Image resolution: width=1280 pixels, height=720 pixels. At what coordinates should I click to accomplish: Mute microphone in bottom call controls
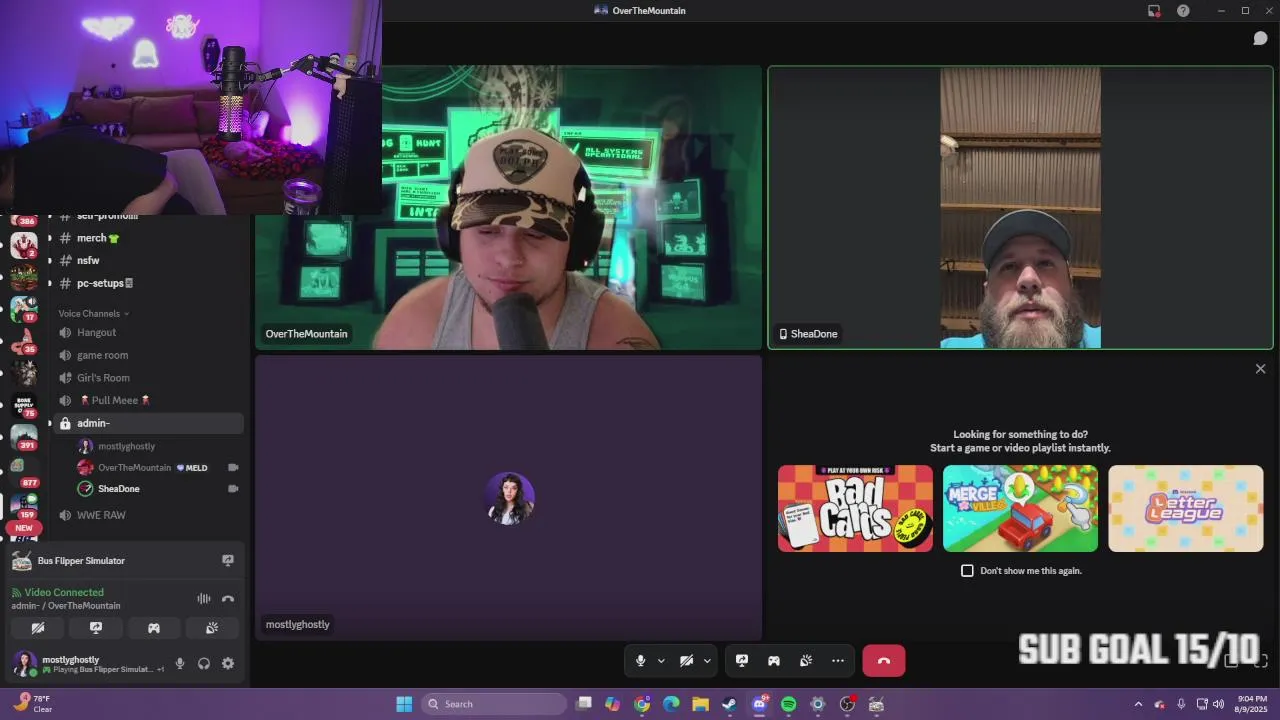point(641,661)
